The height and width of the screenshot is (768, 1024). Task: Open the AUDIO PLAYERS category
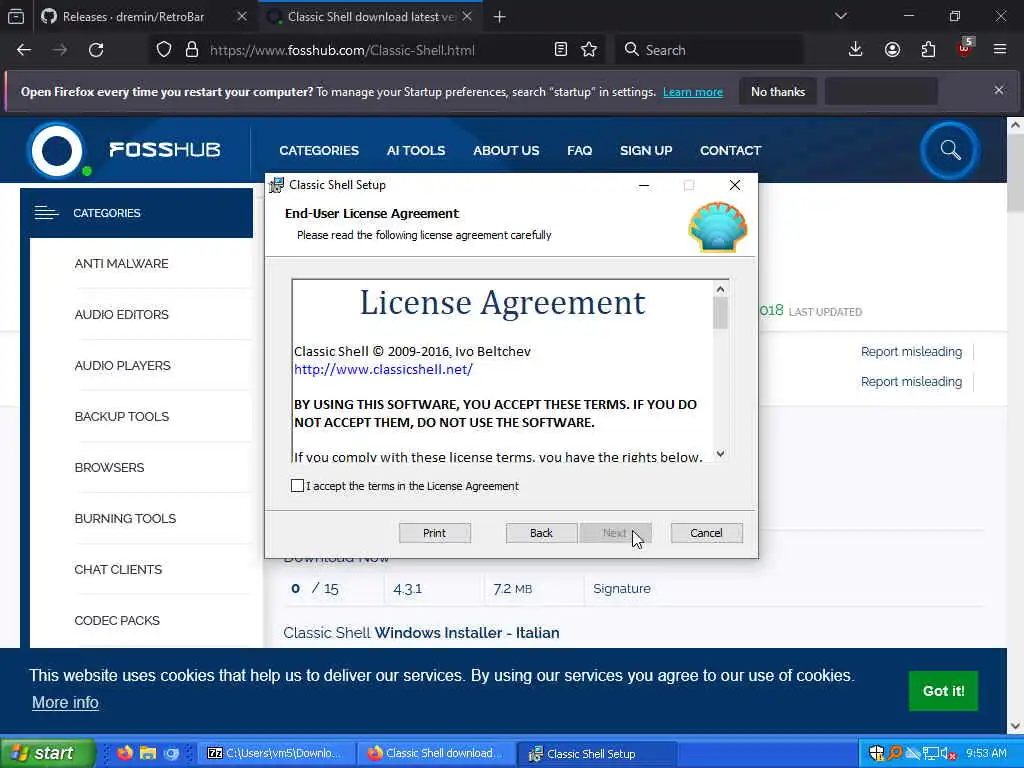coord(122,366)
